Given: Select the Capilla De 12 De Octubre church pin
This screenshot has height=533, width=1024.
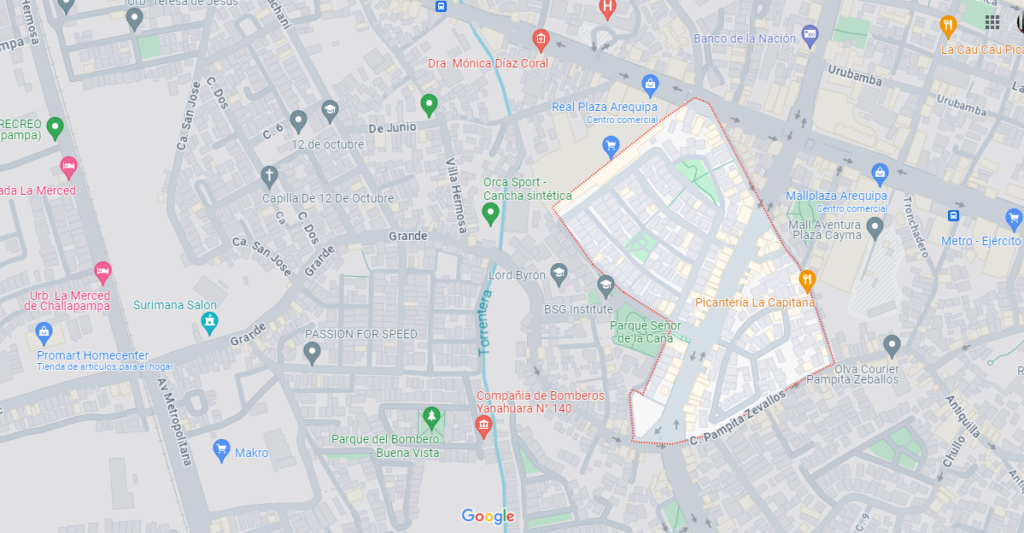Looking at the screenshot, I should 269,177.
